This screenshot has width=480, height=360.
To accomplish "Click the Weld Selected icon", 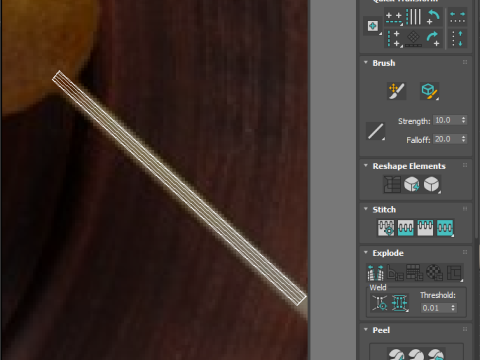I will pyautogui.click(x=400, y=303).
